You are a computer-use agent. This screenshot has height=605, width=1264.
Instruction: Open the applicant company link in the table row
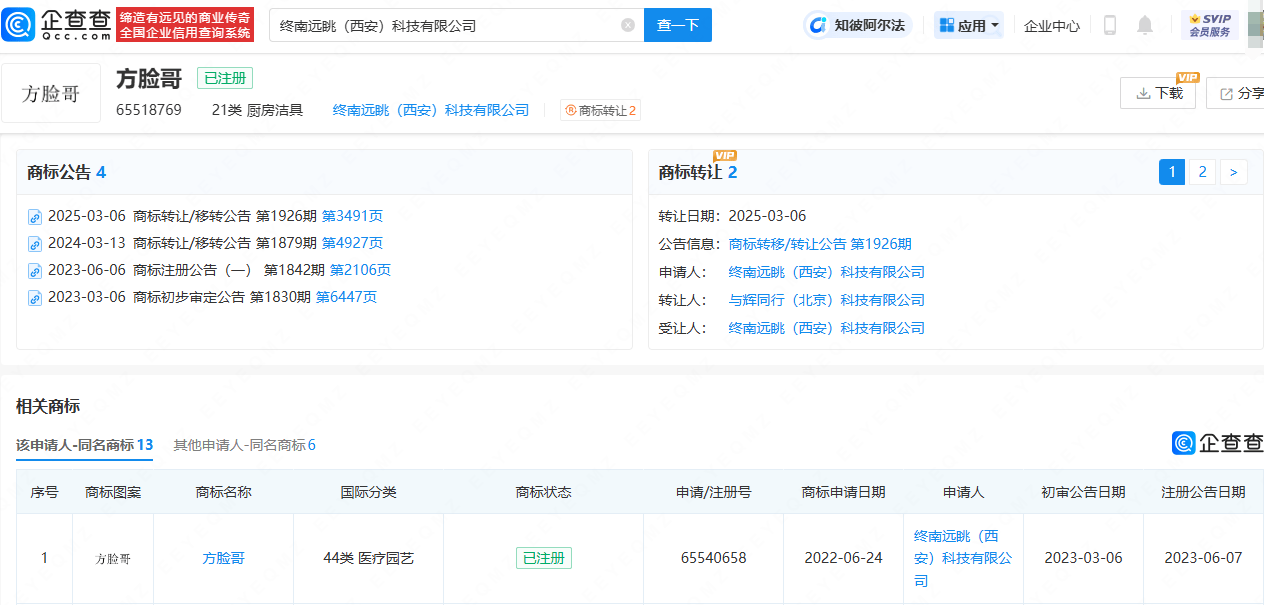pyautogui.click(x=963, y=558)
